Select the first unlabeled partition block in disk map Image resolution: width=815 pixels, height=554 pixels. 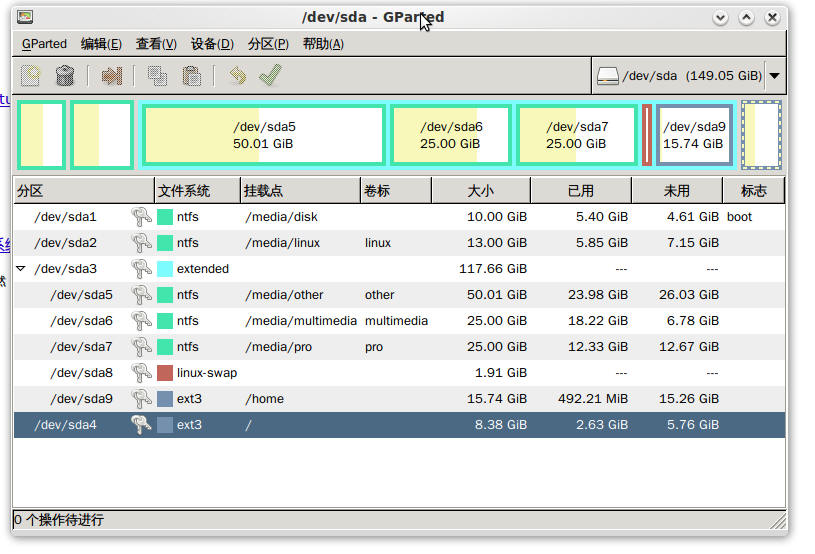pyautogui.click(x=41, y=135)
